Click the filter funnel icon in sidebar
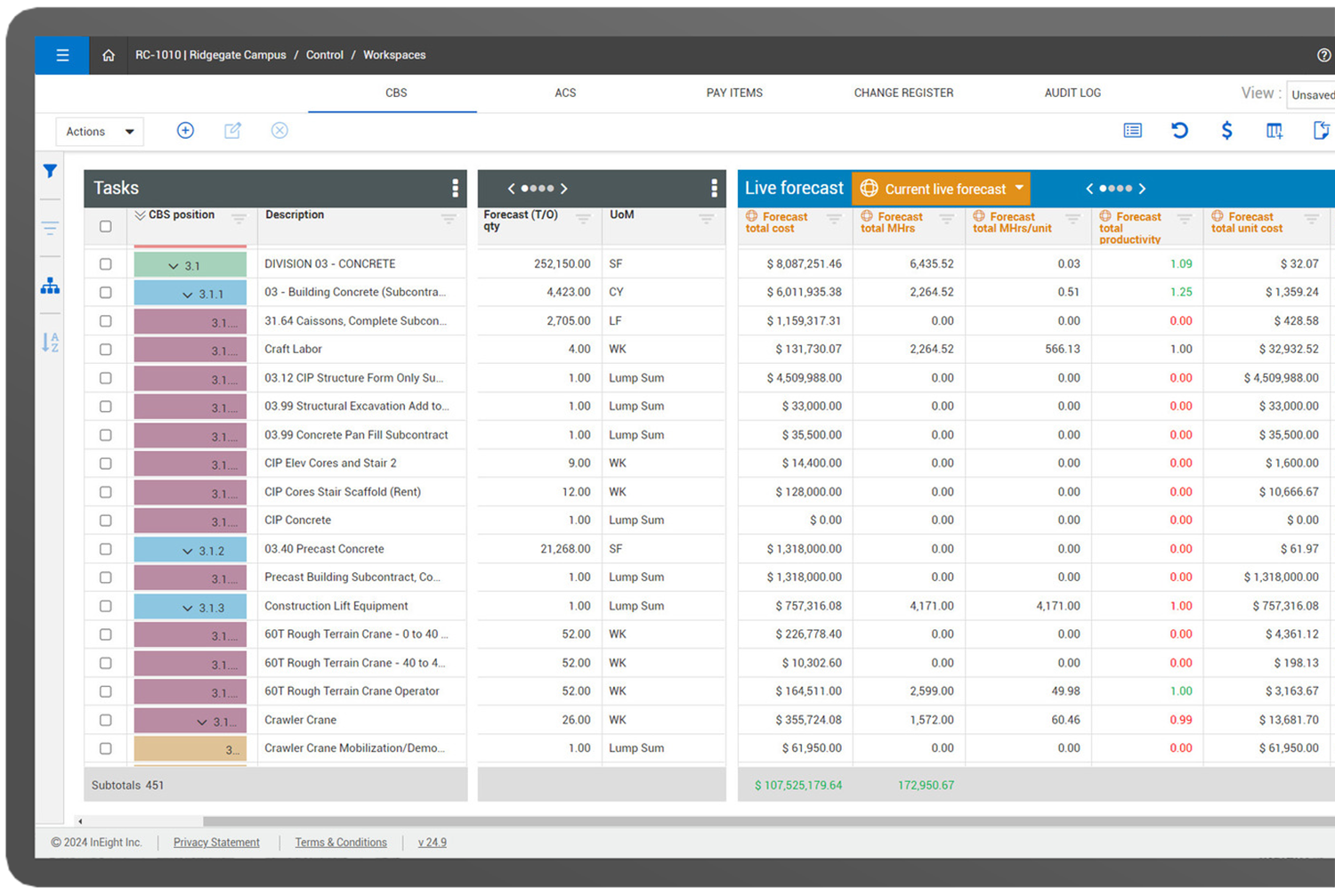The width and height of the screenshot is (1335, 896). 51,171
